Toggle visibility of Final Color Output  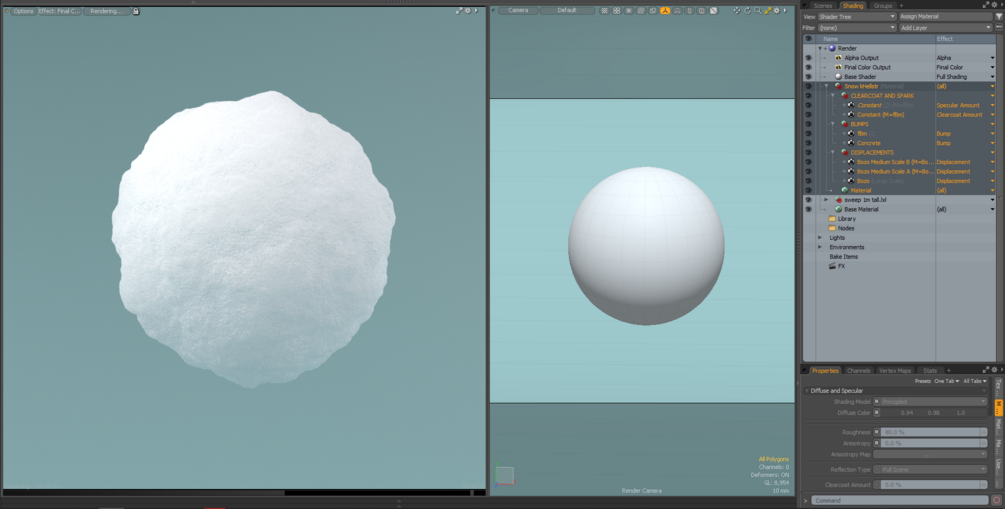[x=808, y=67]
